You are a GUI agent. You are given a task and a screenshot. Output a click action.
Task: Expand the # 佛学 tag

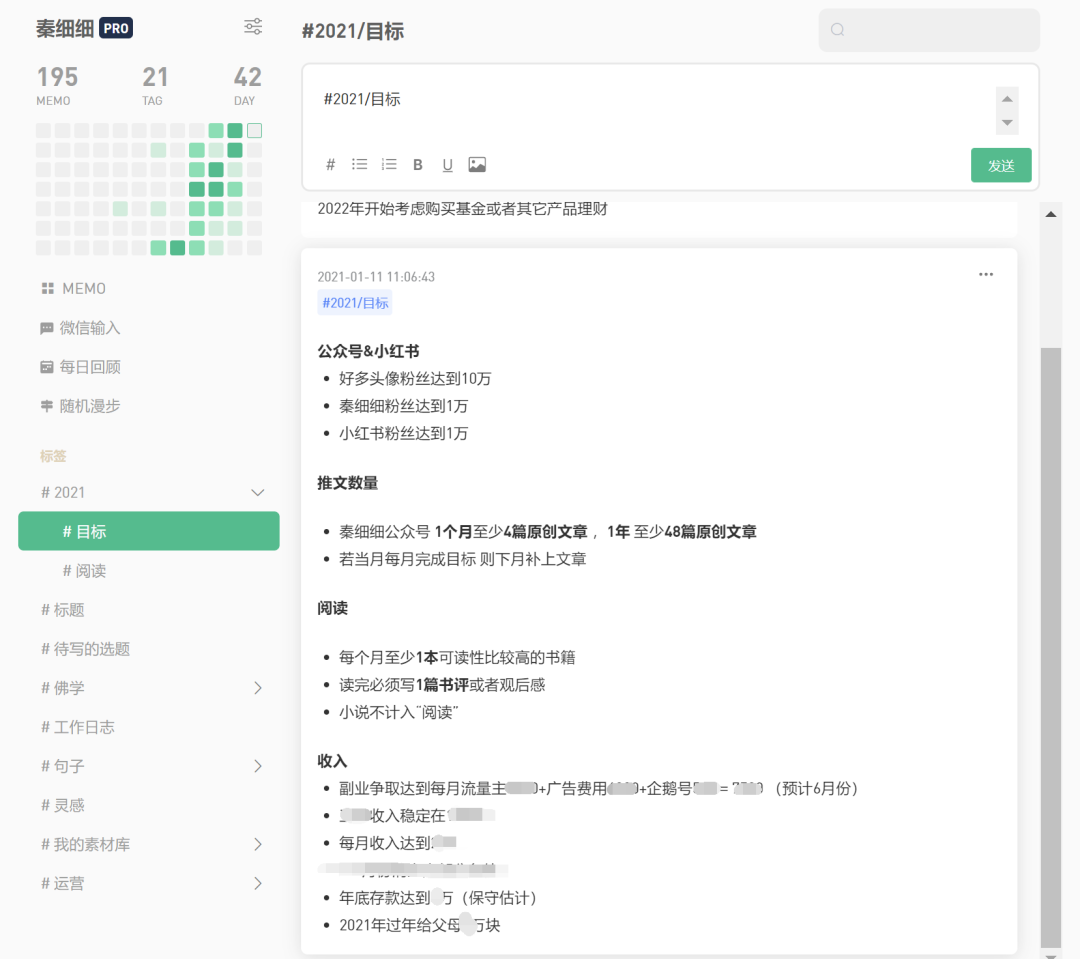click(258, 688)
